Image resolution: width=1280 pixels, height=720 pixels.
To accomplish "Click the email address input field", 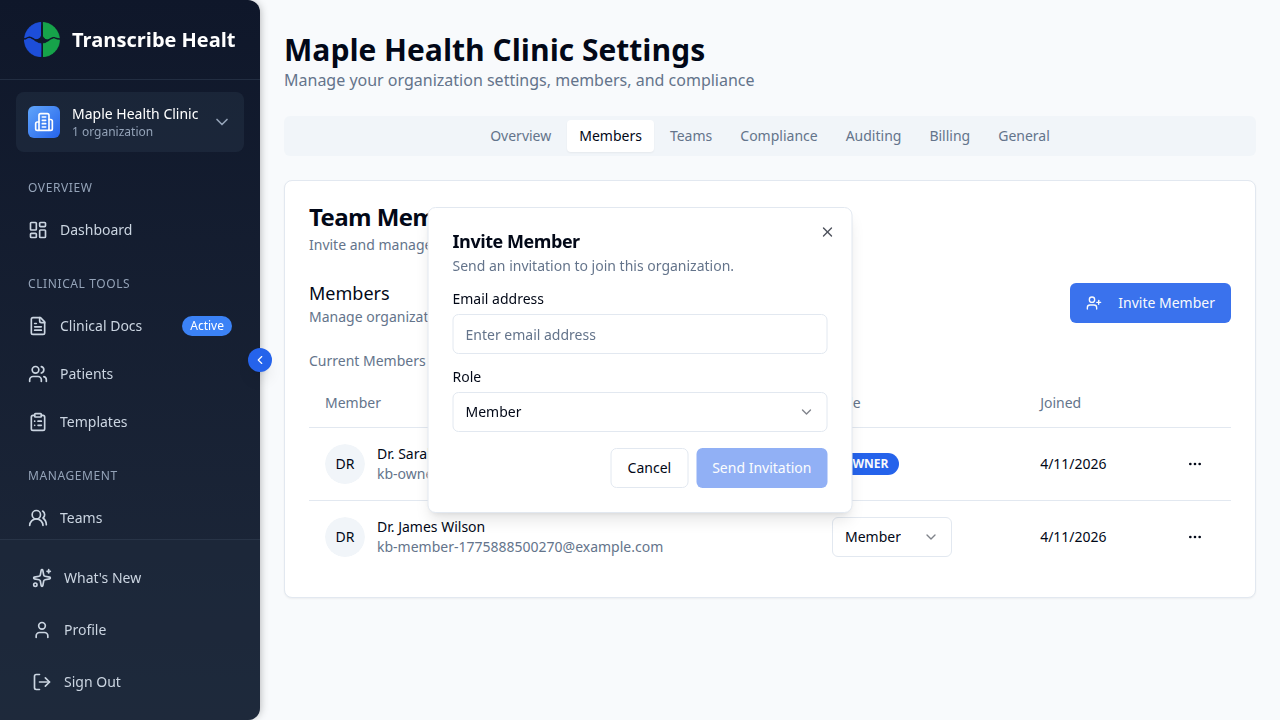I will [x=639, y=333].
